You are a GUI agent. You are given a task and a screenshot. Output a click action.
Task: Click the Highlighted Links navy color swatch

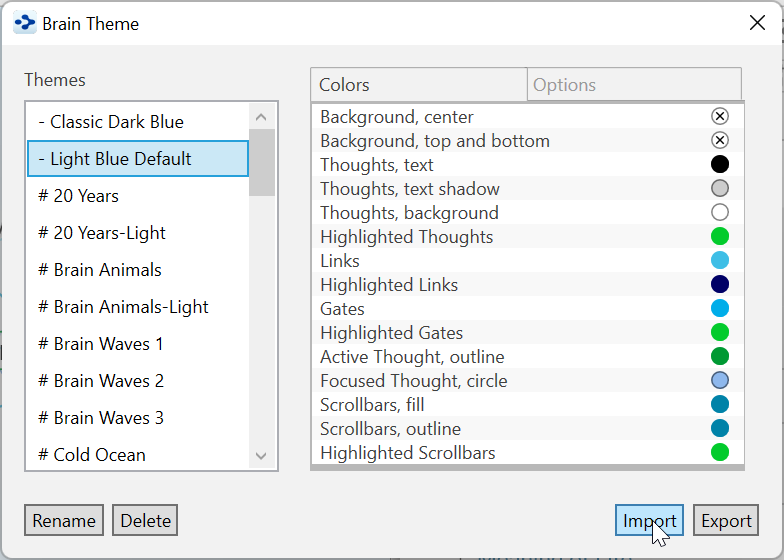(720, 285)
